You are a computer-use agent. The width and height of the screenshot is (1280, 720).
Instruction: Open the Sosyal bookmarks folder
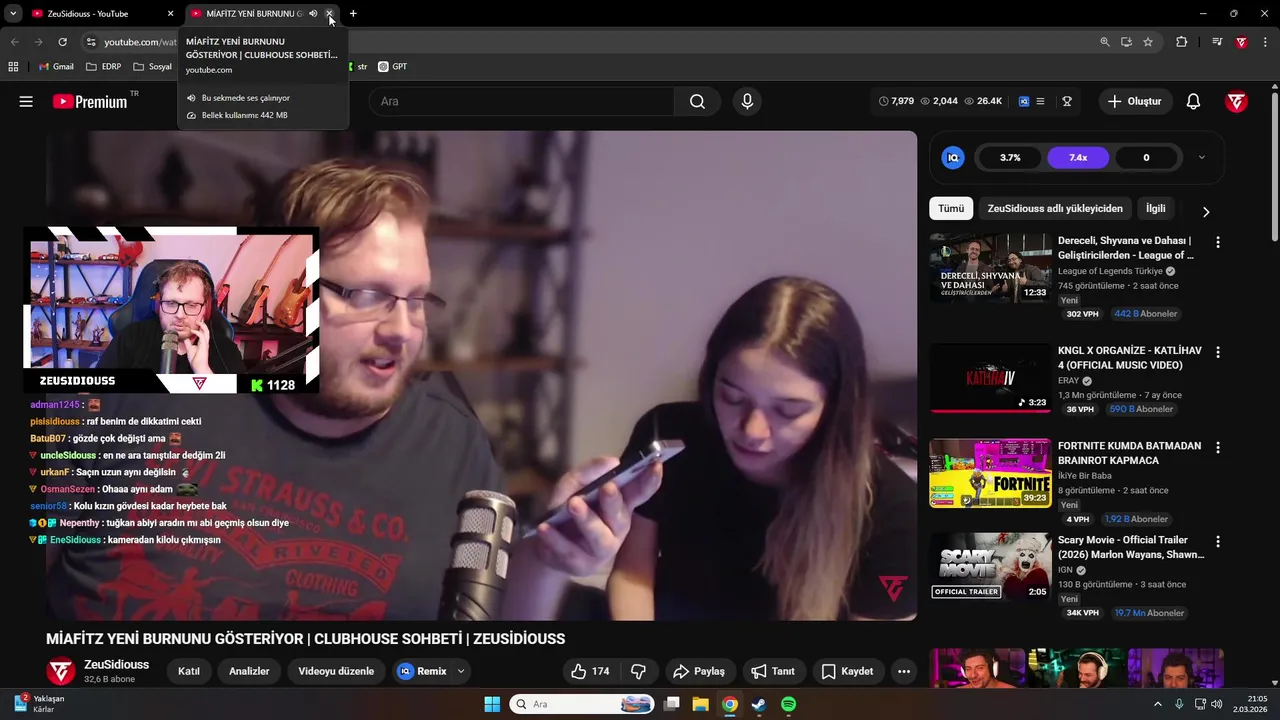[152, 67]
